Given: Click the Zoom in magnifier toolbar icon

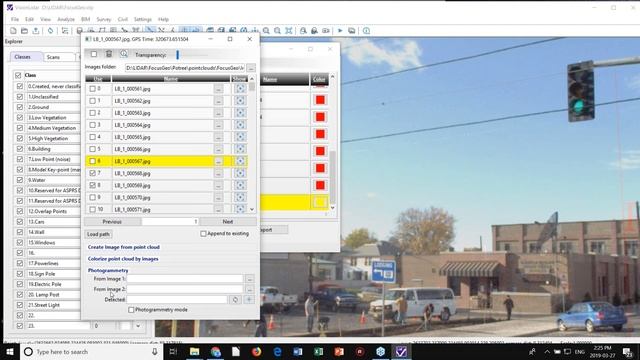Looking at the screenshot, I should point(266,31).
